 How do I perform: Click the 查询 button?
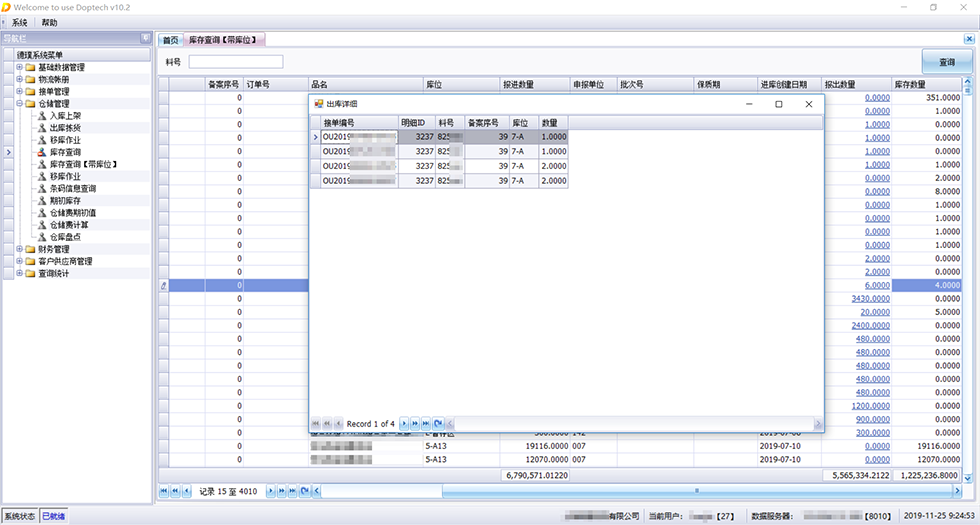946,62
